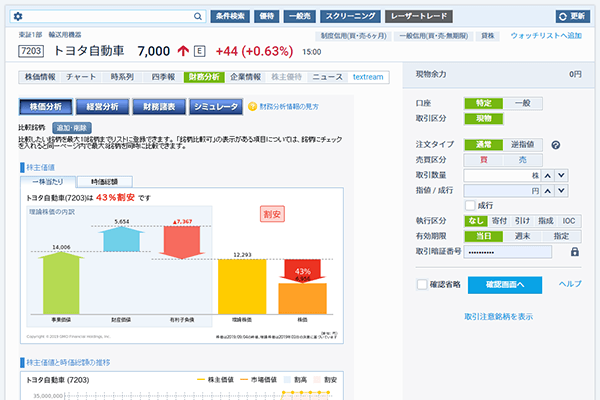
Task: Click the E icon next to price
Action: pyautogui.click(x=199, y=51)
